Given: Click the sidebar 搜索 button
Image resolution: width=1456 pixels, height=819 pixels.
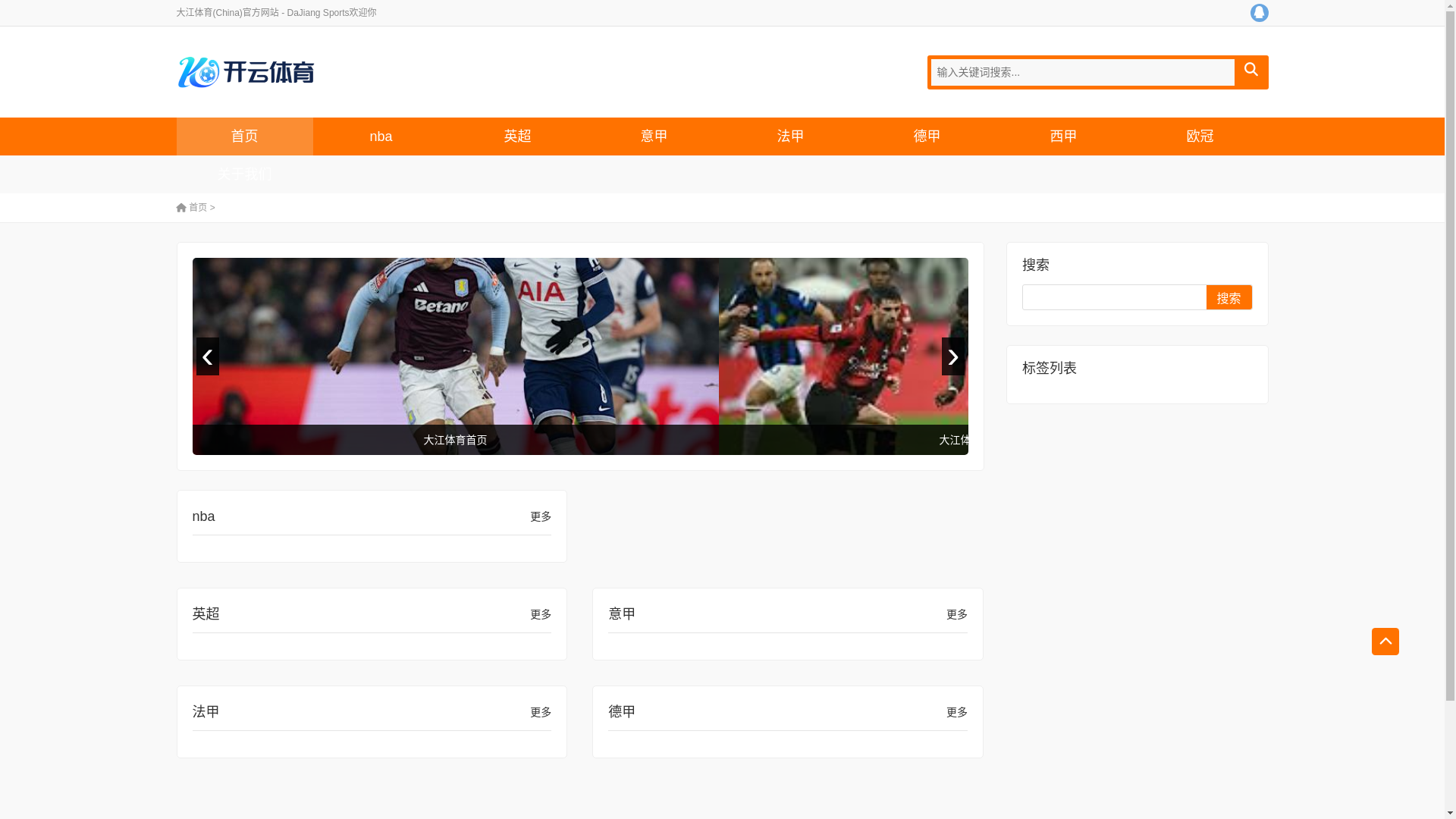Looking at the screenshot, I should pyautogui.click(x=1228, y=297).
